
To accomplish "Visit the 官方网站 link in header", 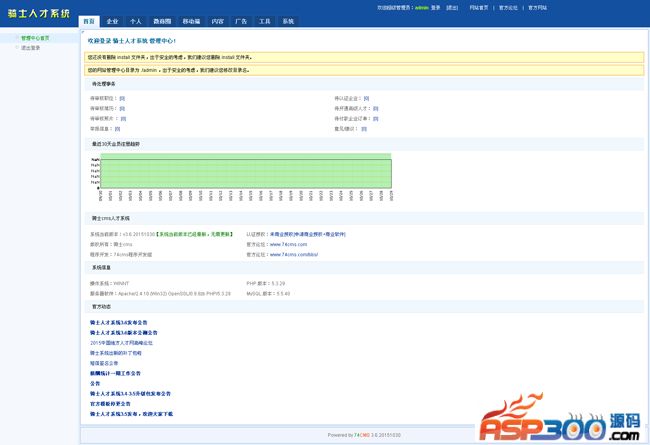I will 537,6.
